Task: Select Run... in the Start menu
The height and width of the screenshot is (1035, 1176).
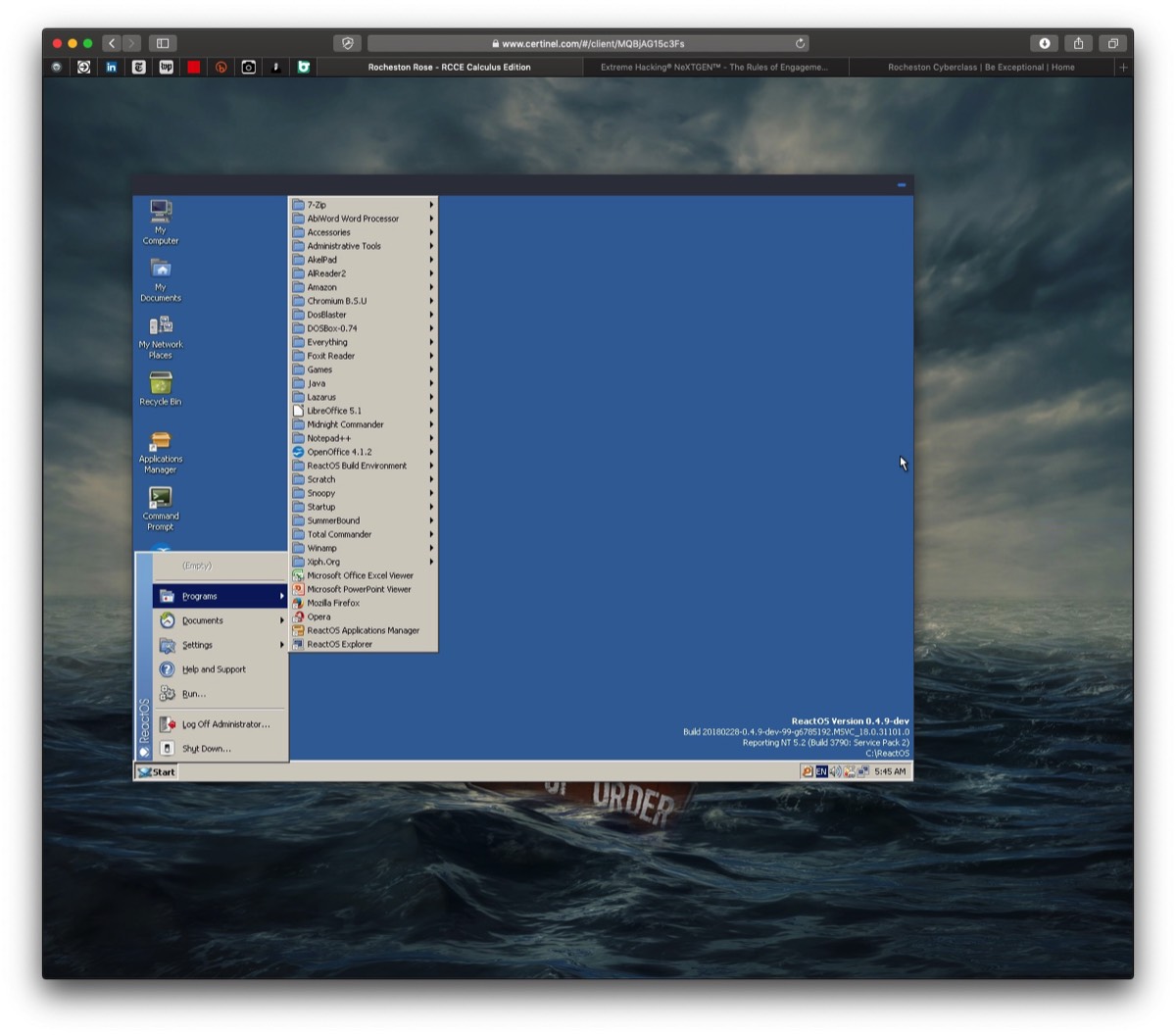Action: click(220, 694)
